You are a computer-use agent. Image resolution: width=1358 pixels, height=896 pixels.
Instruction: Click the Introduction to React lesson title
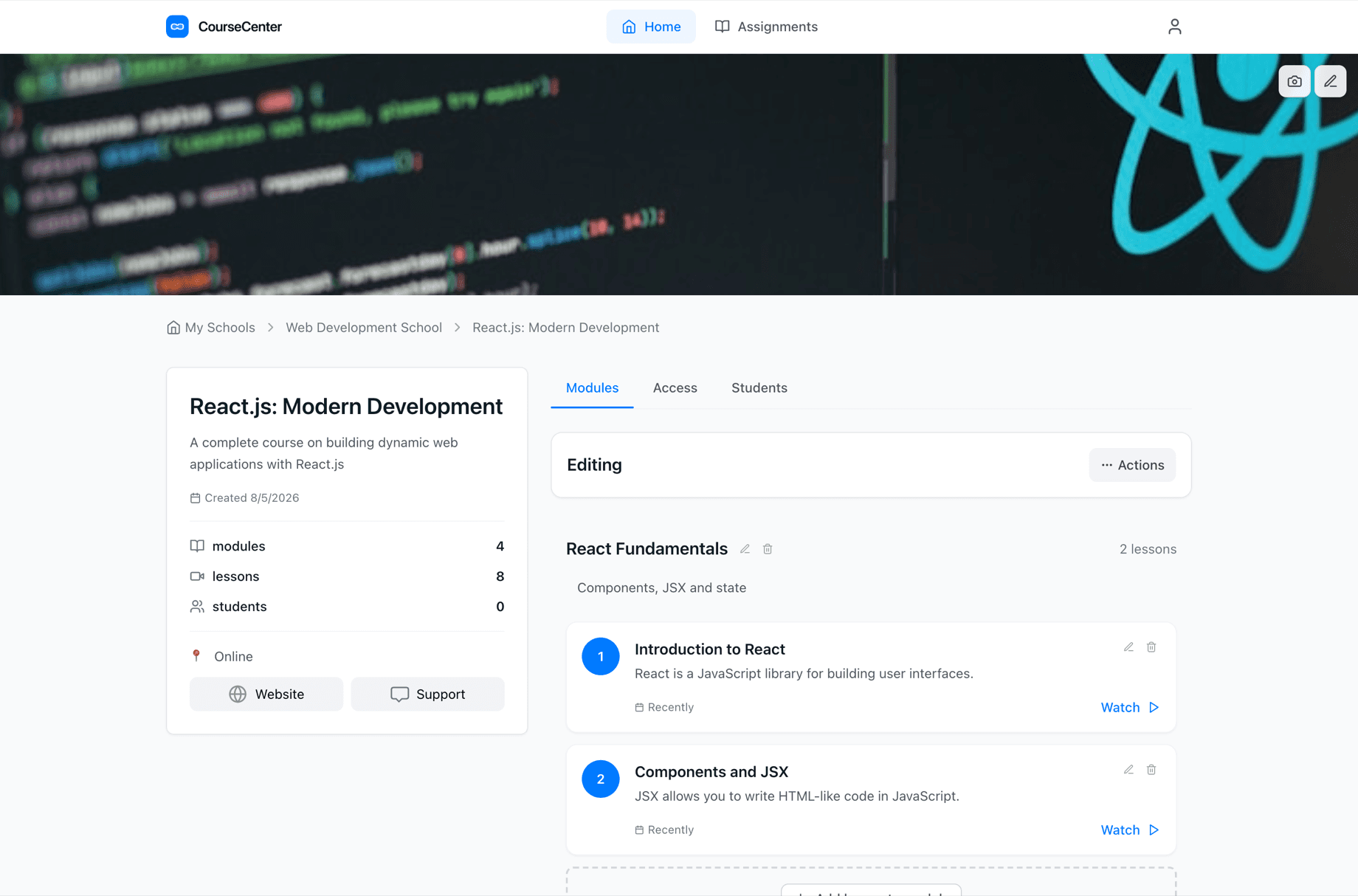pyautogui.click(x=710, y=649)
